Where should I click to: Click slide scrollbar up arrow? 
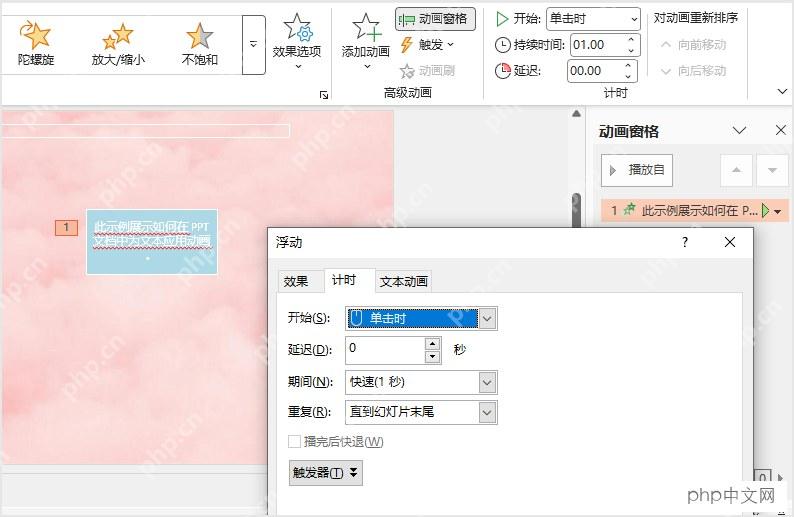point(576,113)
